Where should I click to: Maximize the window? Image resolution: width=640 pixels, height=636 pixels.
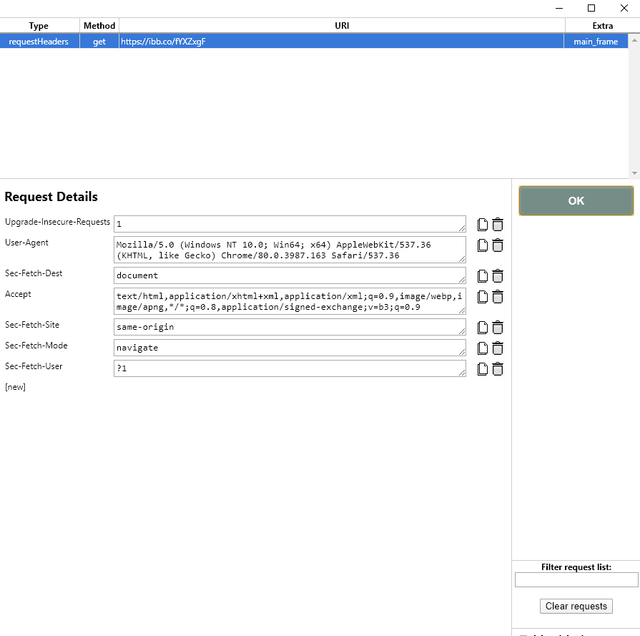point(591,8)
